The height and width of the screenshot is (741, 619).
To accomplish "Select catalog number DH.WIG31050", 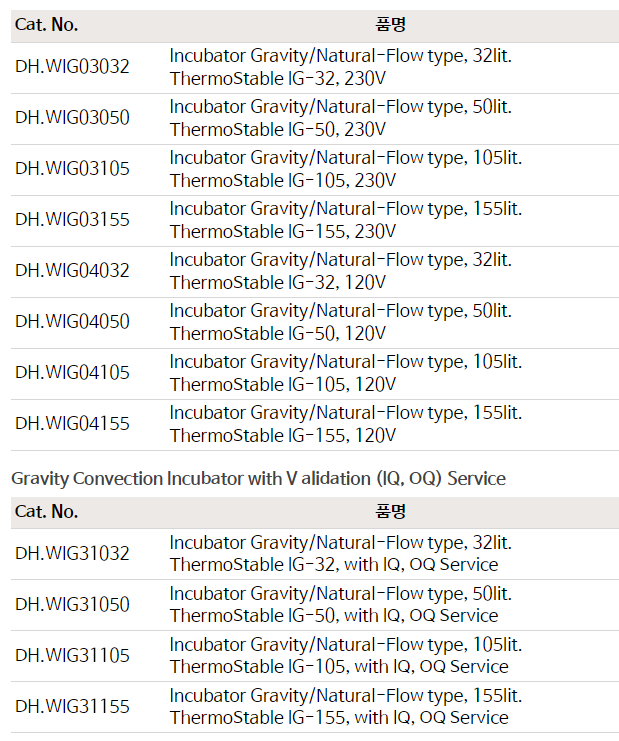I will 72,604.
